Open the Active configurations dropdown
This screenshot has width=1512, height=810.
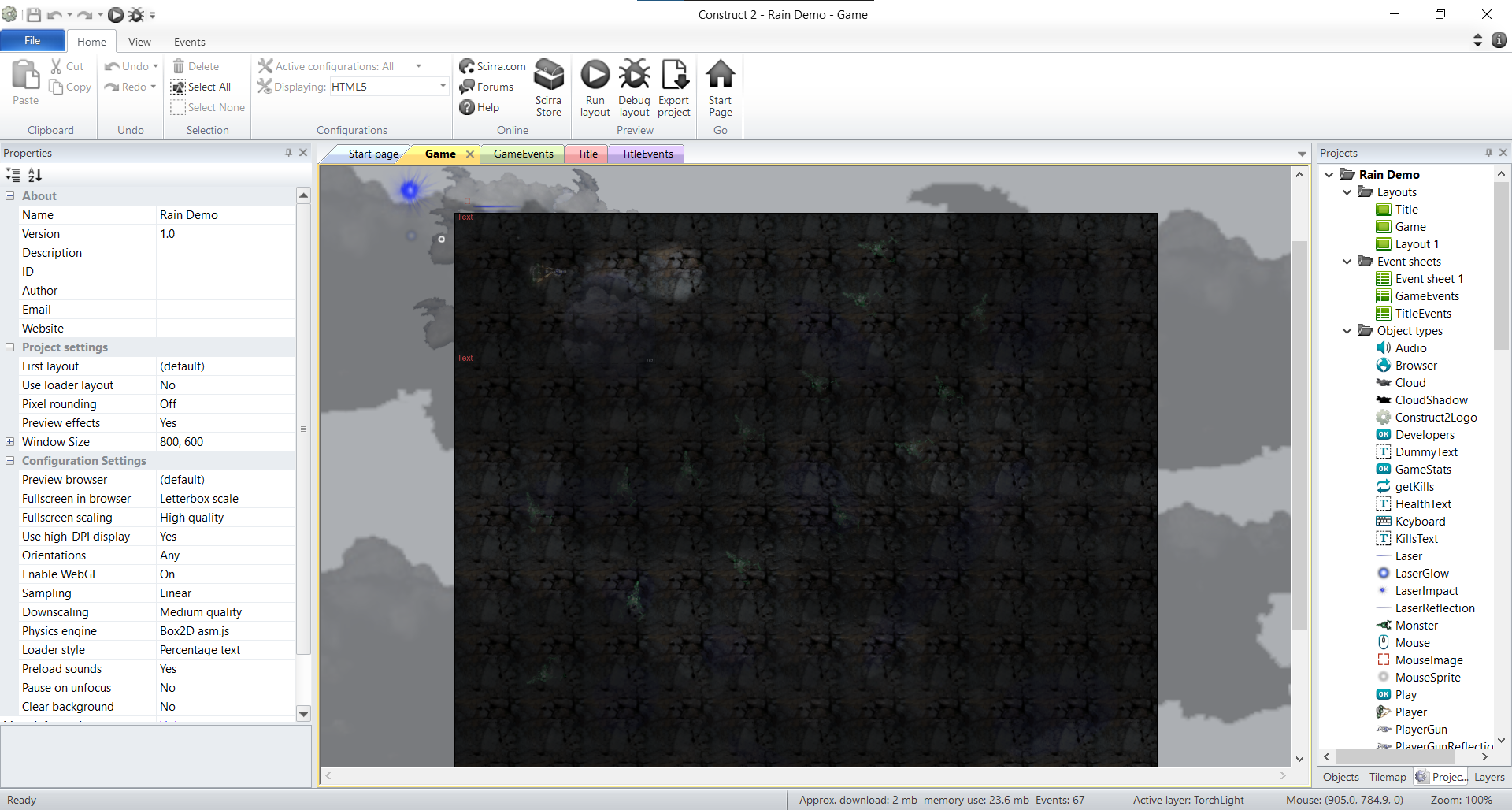coord(418,66)
